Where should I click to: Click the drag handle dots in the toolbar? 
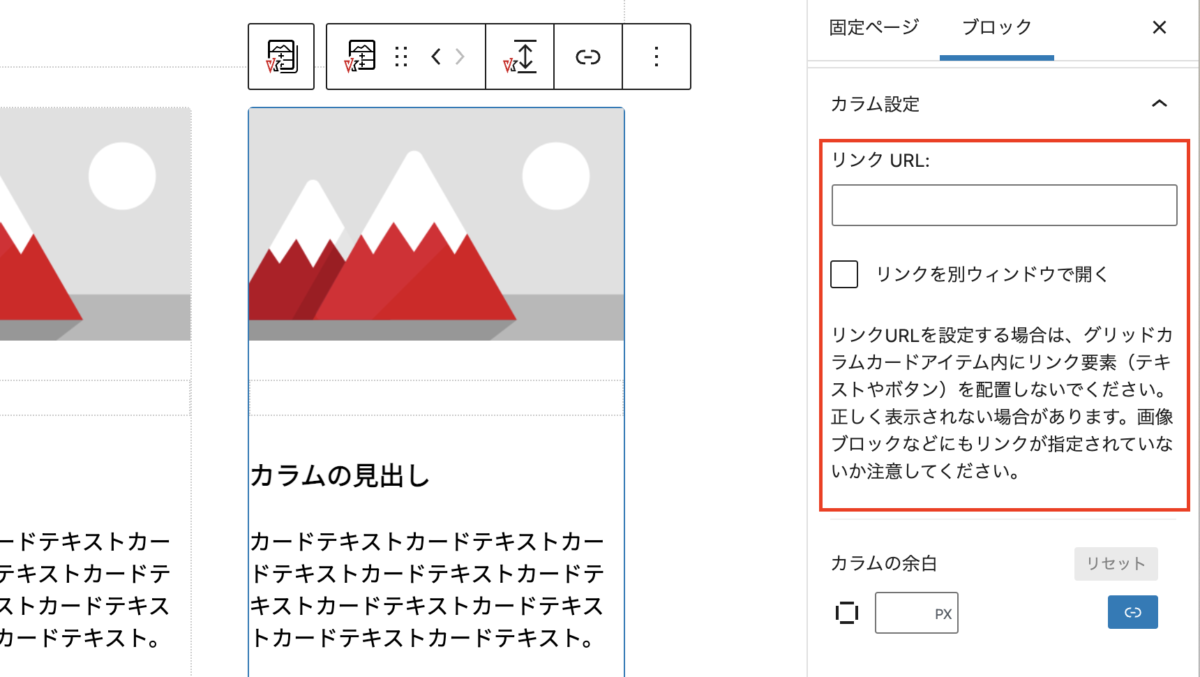tap(401, 57)
